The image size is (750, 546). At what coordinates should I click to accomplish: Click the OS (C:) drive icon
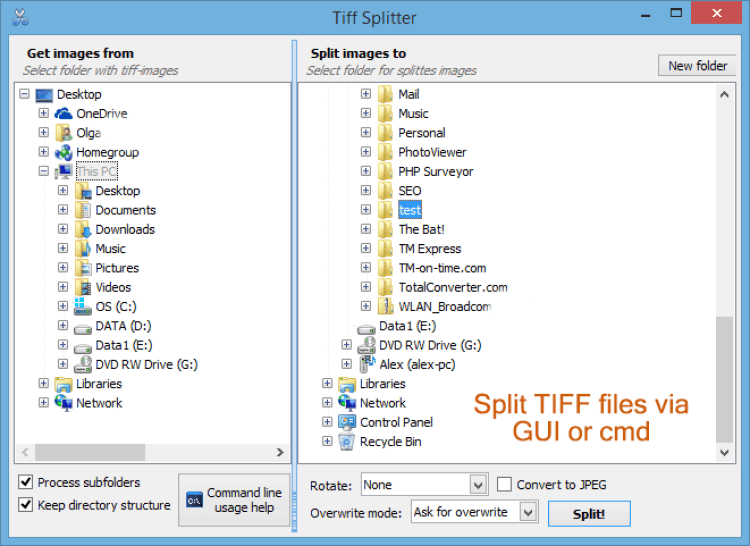click(83, 306)
